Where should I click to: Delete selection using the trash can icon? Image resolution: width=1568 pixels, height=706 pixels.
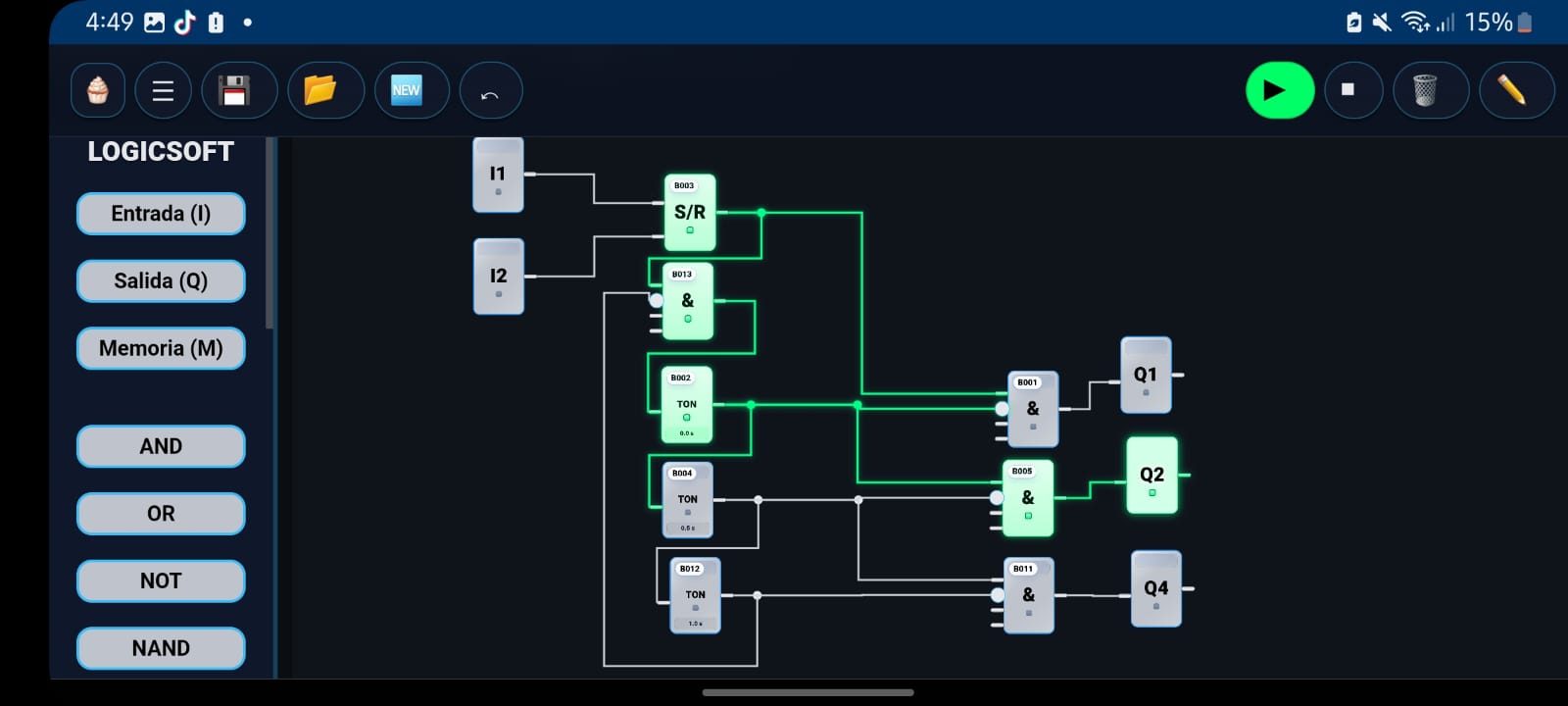pos(1426,91)
